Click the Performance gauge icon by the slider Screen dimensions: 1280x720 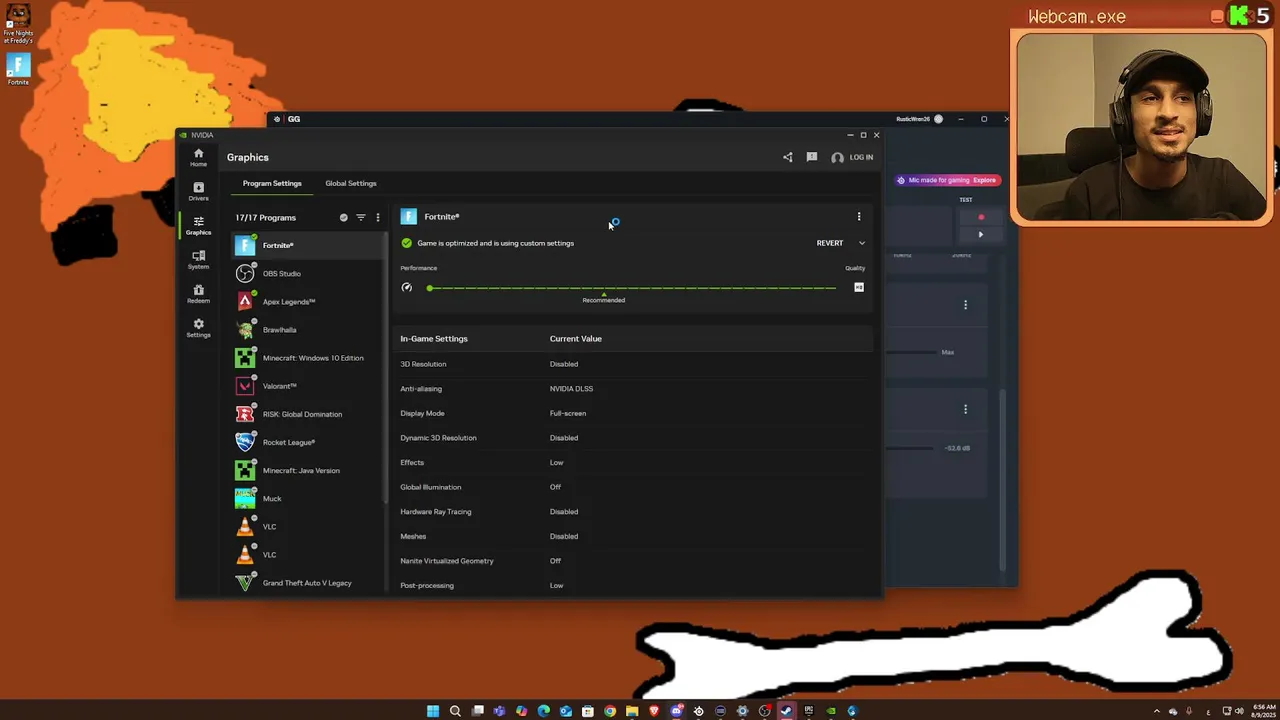point(406,288)
